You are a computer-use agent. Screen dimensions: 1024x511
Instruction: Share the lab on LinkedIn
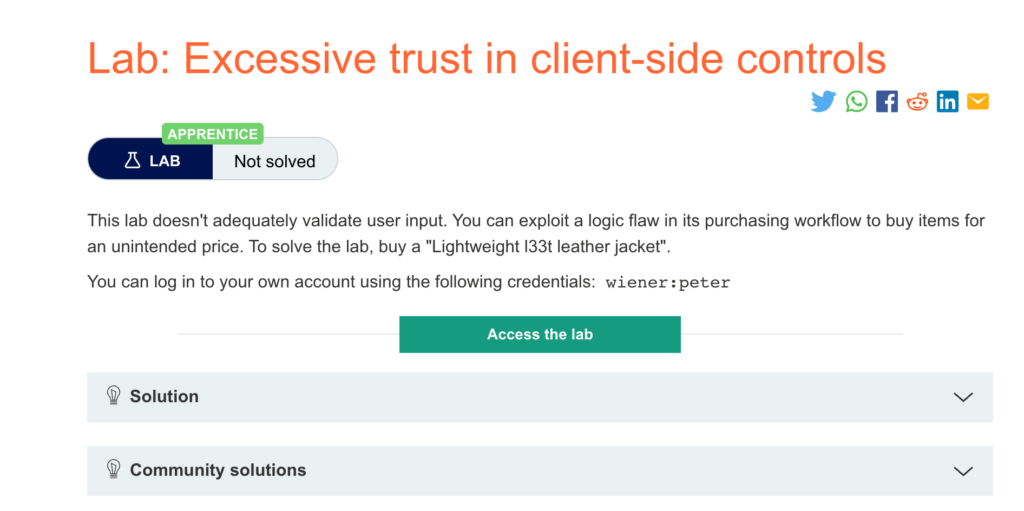click(948, 101)
